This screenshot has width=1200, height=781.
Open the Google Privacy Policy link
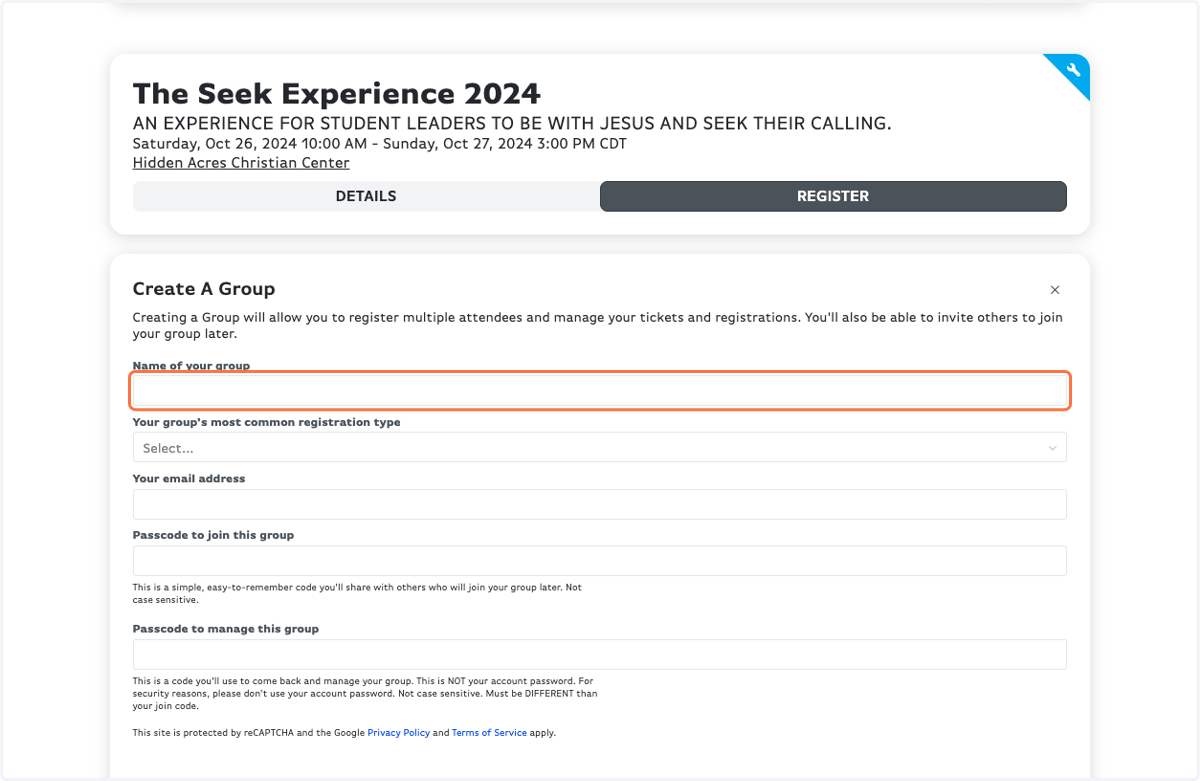tap(399, 733)
